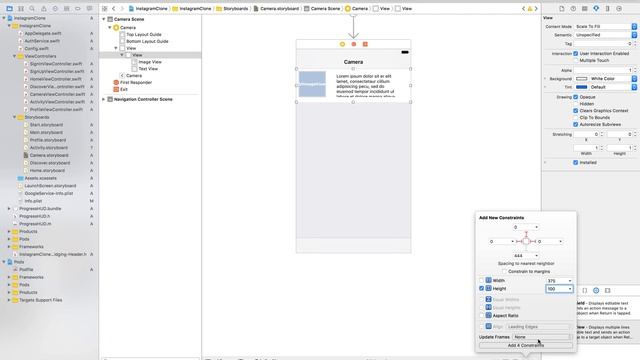Open the Project navigator folder icon
This screenshot has height=360, width=640.
click(x=9, y=8)
